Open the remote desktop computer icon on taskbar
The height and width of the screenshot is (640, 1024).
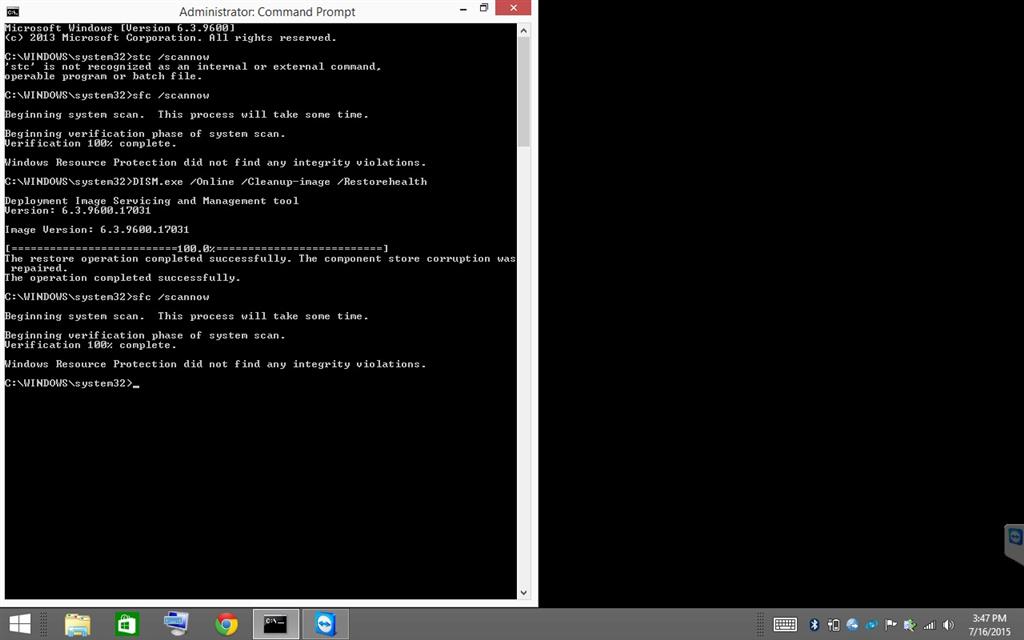(176, 624)
